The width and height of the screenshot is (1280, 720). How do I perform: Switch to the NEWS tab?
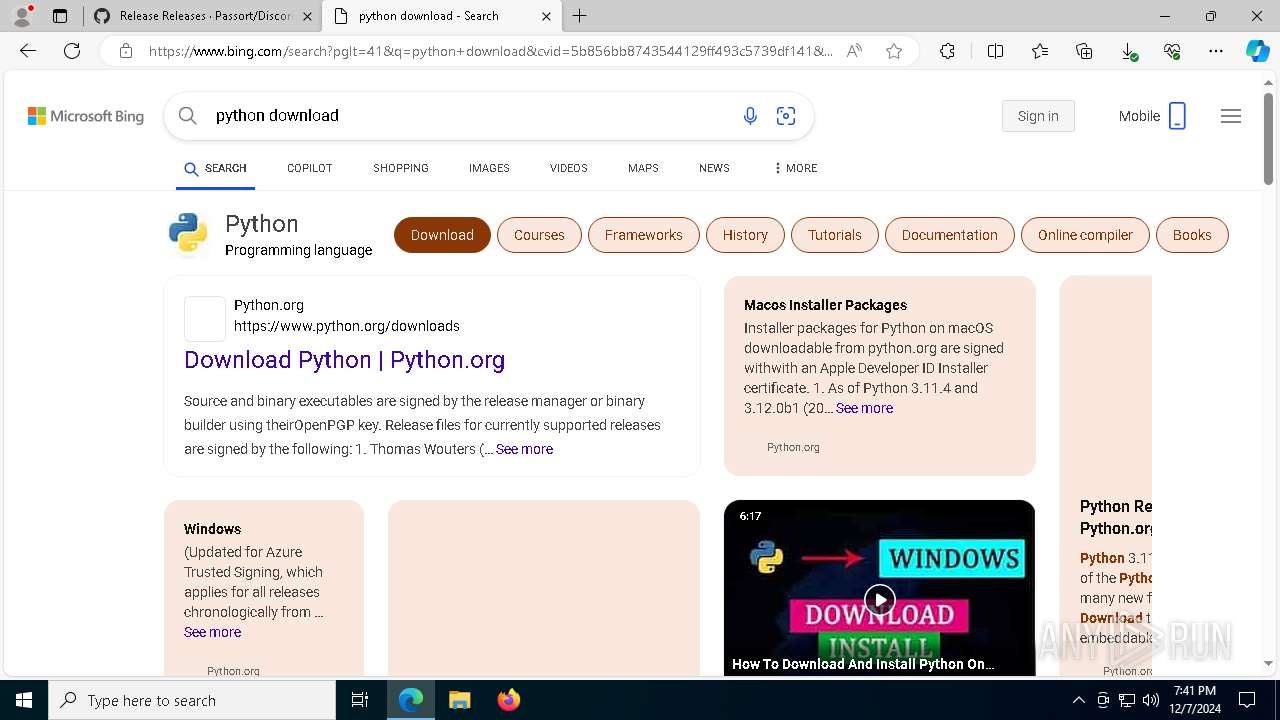(714, 168)
